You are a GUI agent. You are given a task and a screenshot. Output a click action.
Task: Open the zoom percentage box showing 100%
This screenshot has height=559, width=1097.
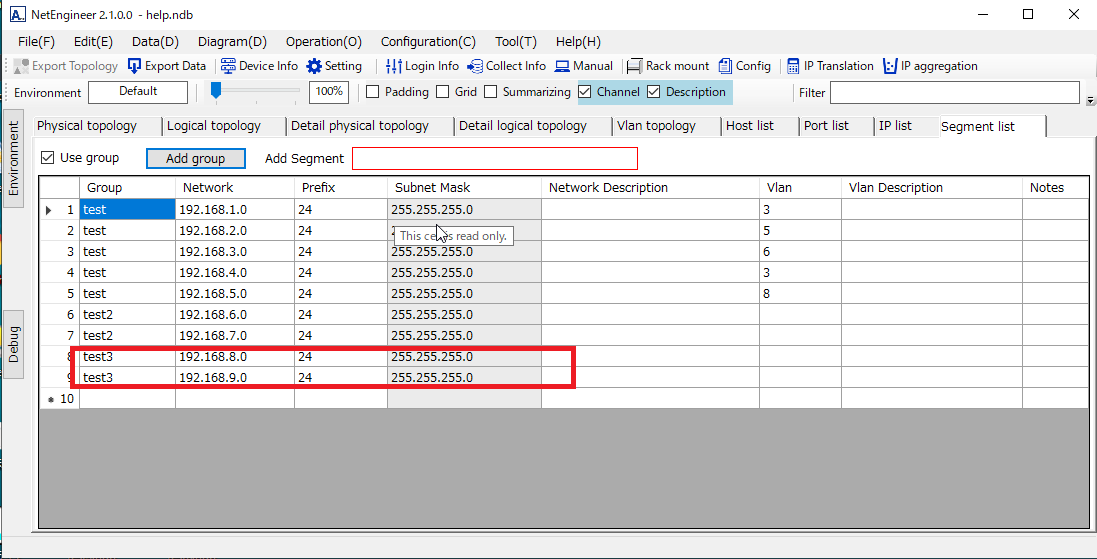click(x=328, y=92)
